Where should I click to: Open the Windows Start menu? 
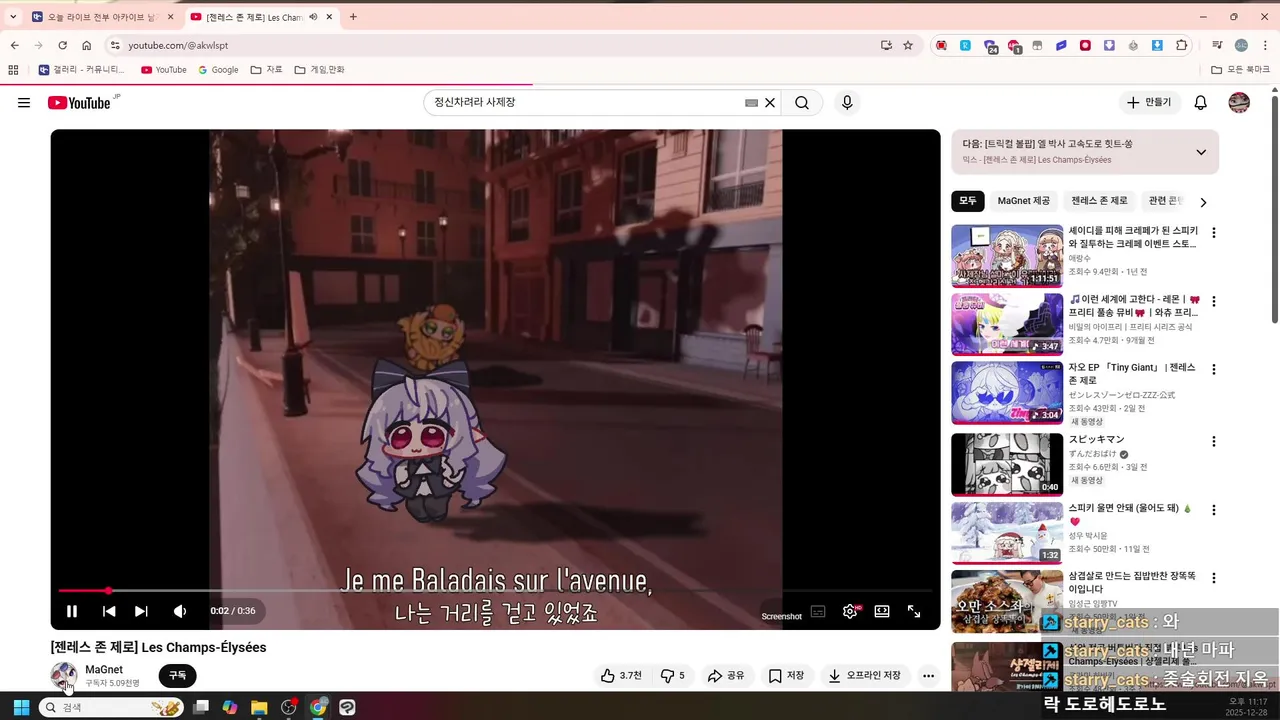tap(20, 707)
